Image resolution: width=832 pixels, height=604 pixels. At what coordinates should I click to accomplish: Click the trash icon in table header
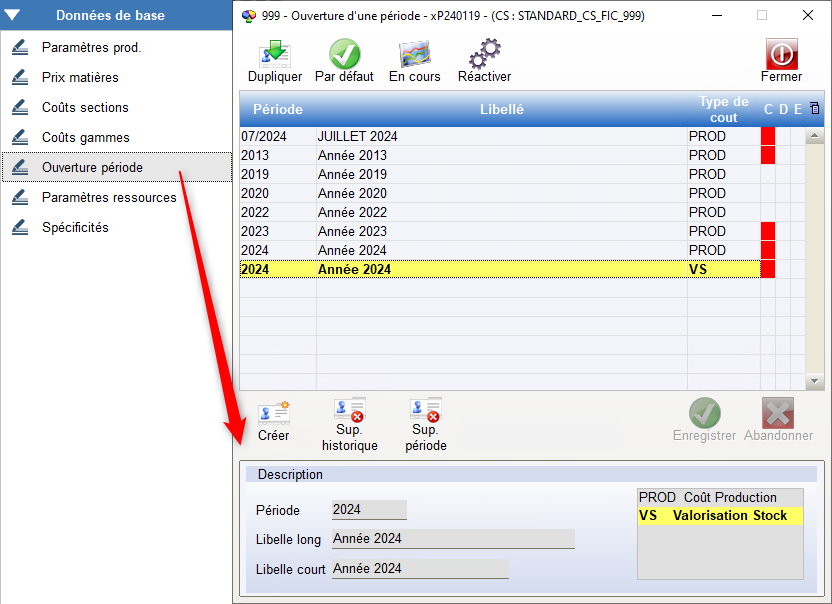coord(814,109)
